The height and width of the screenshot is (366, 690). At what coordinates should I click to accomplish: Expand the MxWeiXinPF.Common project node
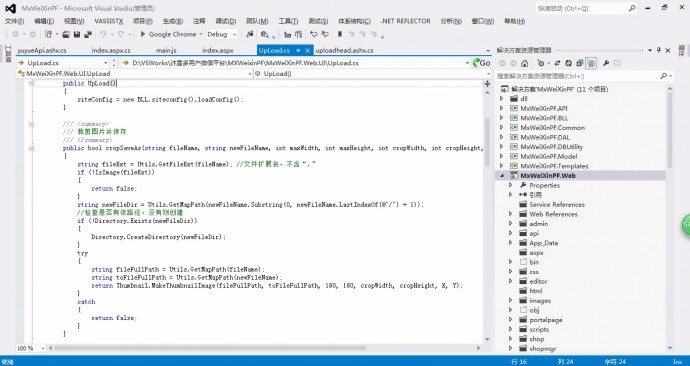tap(501, 128)
